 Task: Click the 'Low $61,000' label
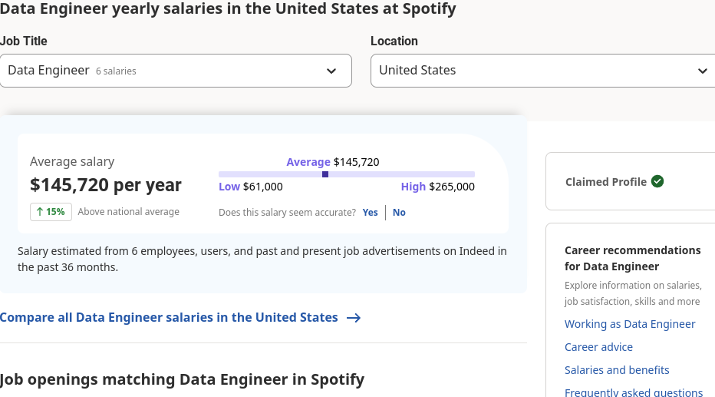[x=250, y=186]
